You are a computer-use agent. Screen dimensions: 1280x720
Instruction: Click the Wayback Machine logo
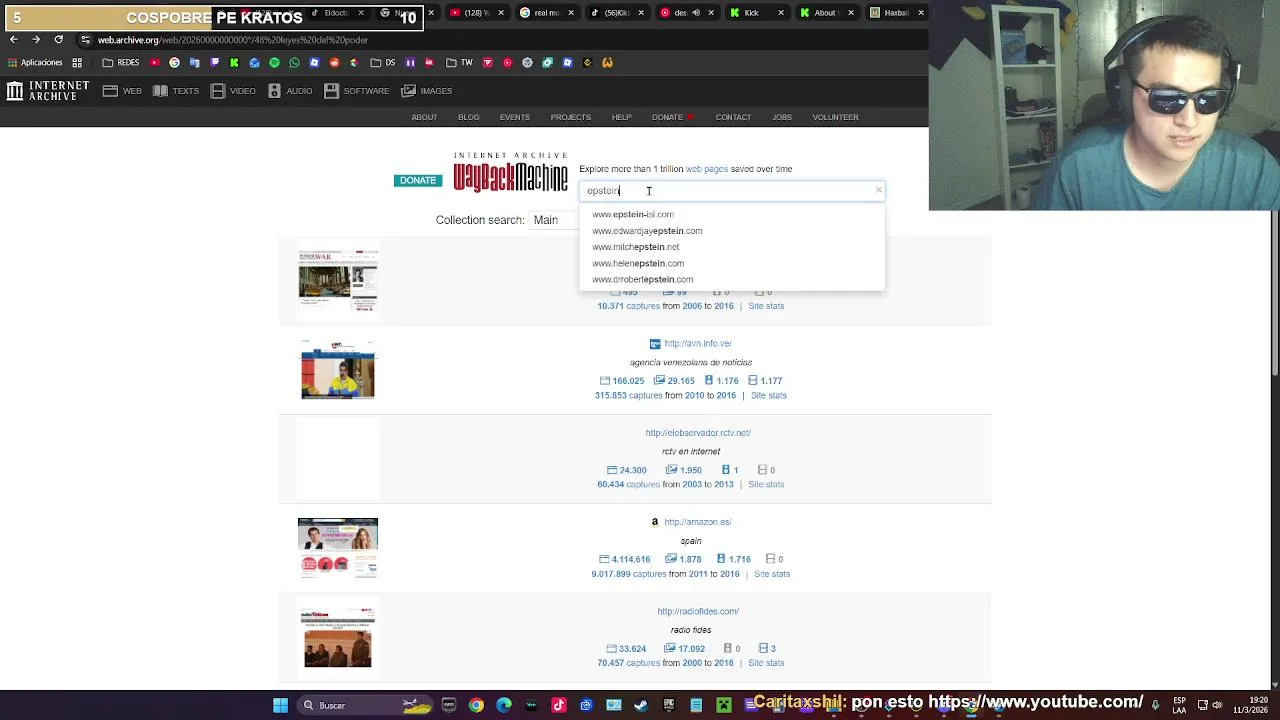510,173
